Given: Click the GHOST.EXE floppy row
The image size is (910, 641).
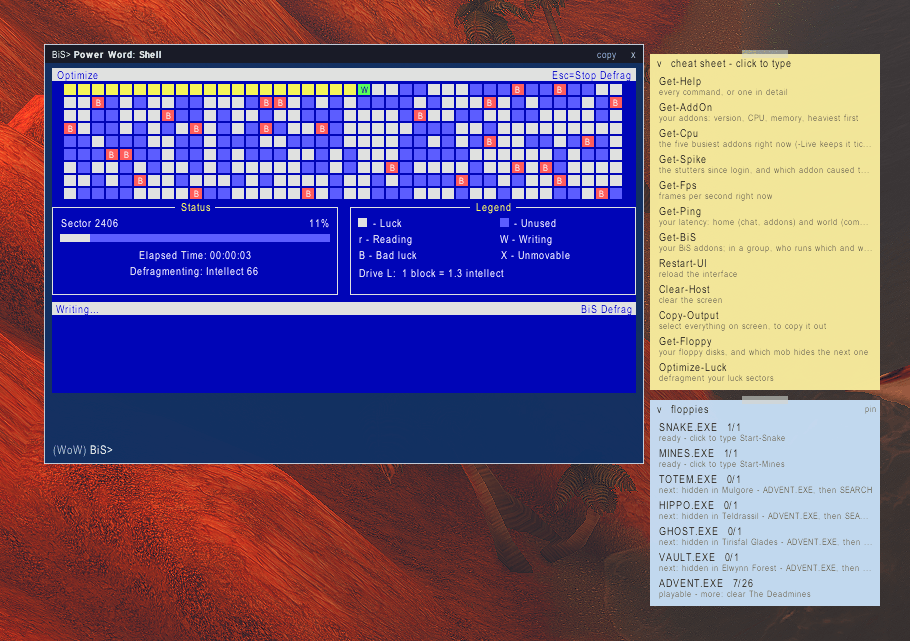Looking at the screenshot, I should click(765, 536).
